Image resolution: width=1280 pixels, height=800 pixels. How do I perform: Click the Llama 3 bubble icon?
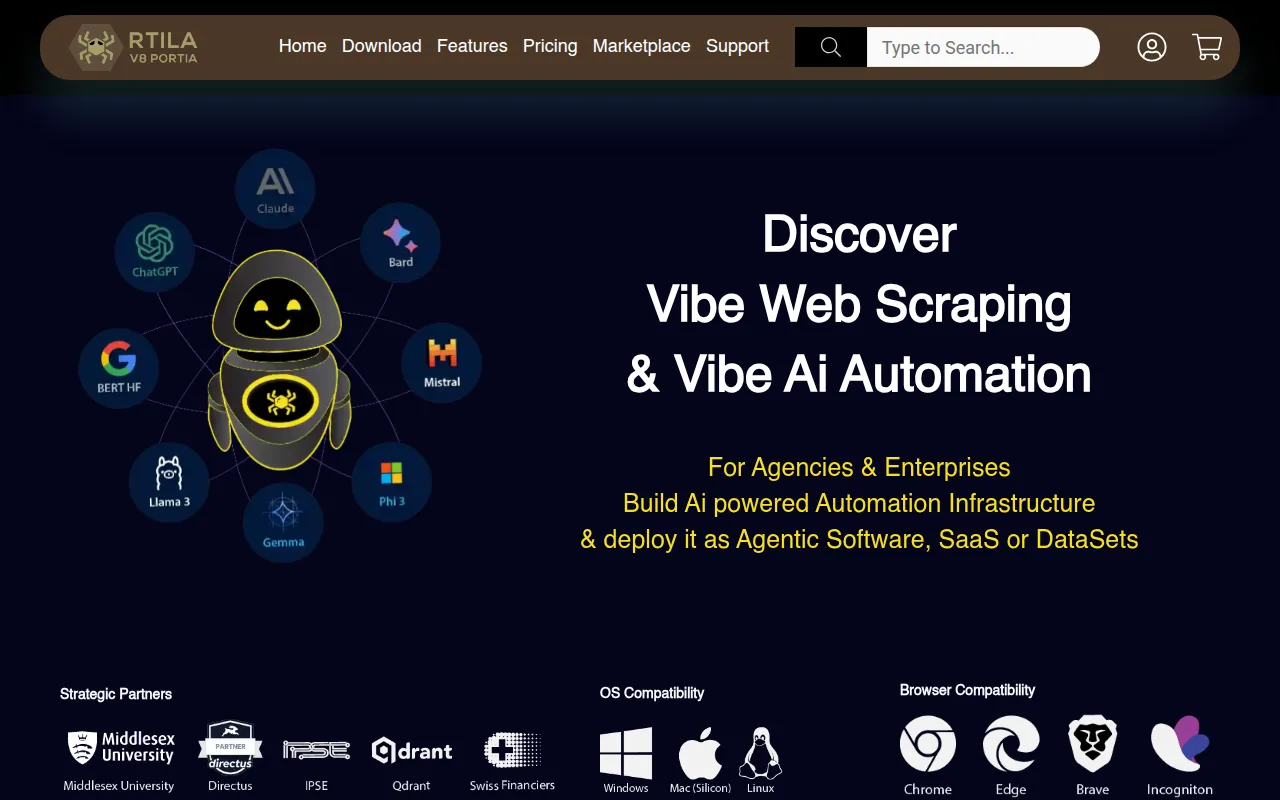click(169, 482)
